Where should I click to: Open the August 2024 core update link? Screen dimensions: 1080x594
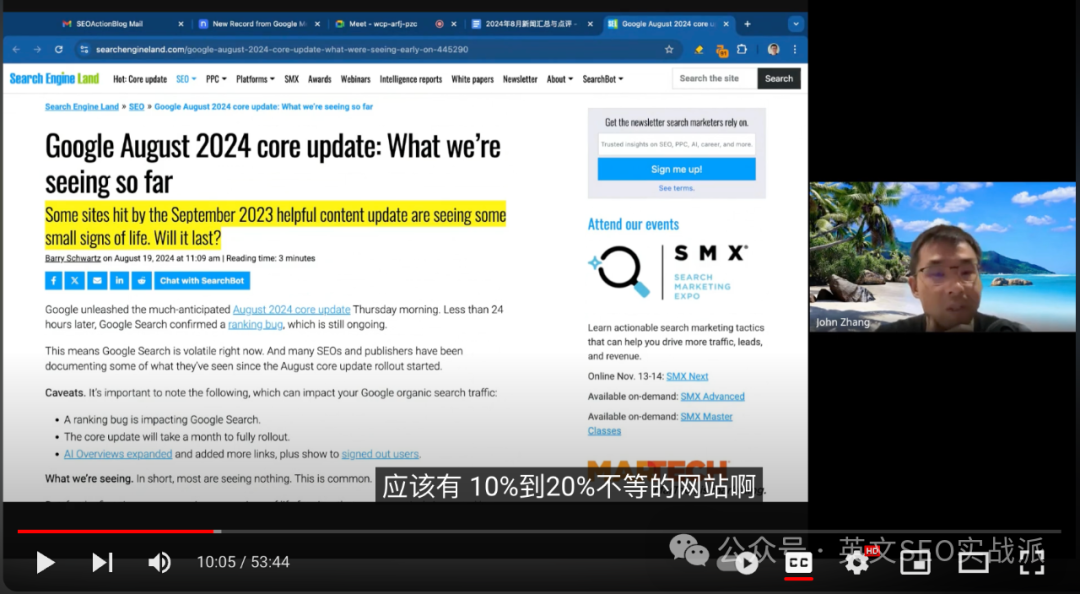coord(292,309)
